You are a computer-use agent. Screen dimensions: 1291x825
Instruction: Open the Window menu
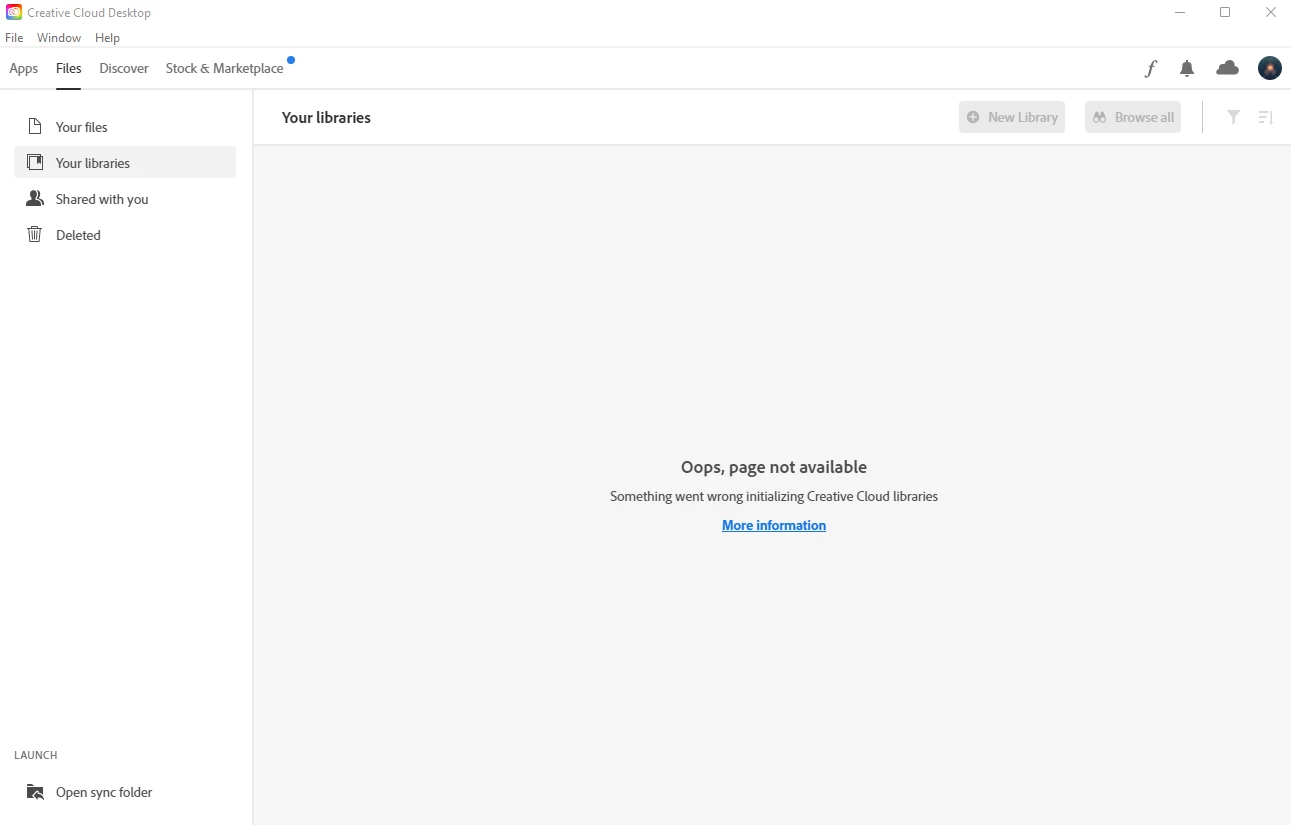(x=59, y=38)
